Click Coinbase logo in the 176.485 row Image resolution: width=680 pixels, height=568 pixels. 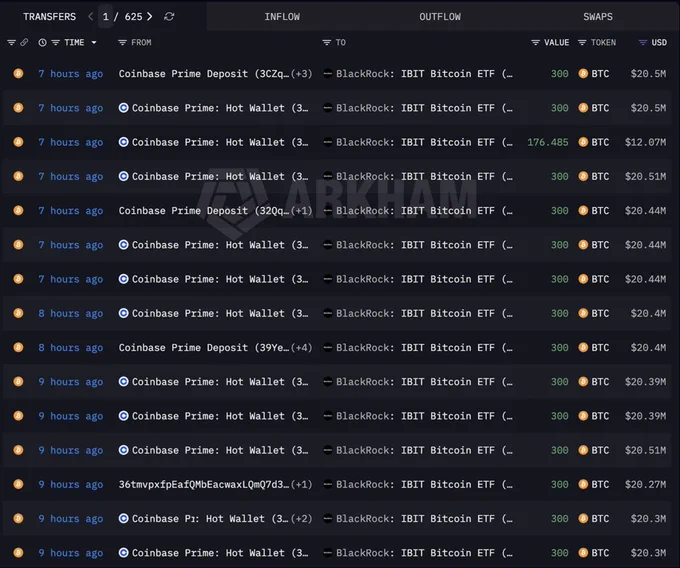pos(124,142)
